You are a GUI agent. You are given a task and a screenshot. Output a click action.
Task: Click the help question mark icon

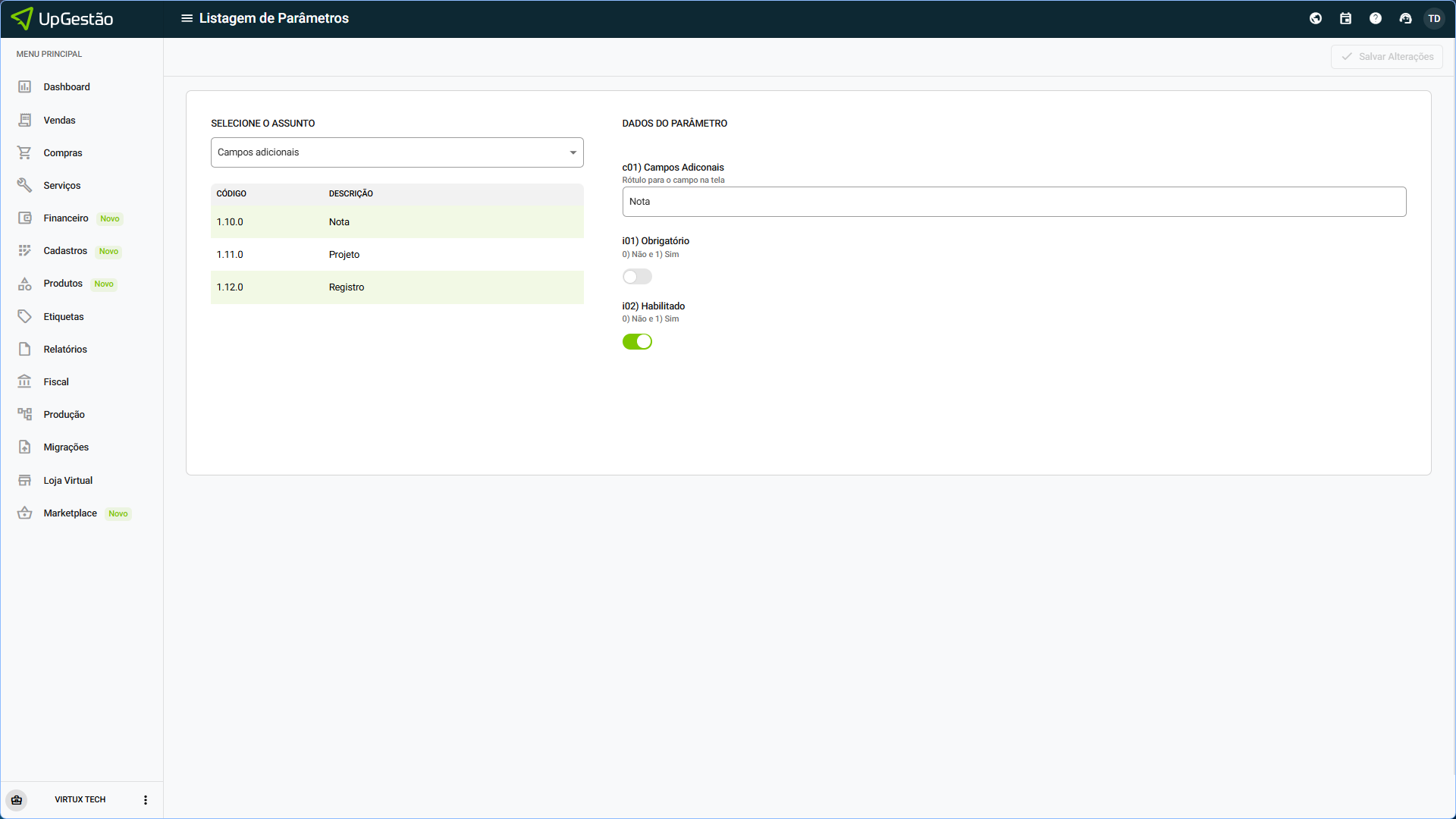click(x=1375, y=18)
